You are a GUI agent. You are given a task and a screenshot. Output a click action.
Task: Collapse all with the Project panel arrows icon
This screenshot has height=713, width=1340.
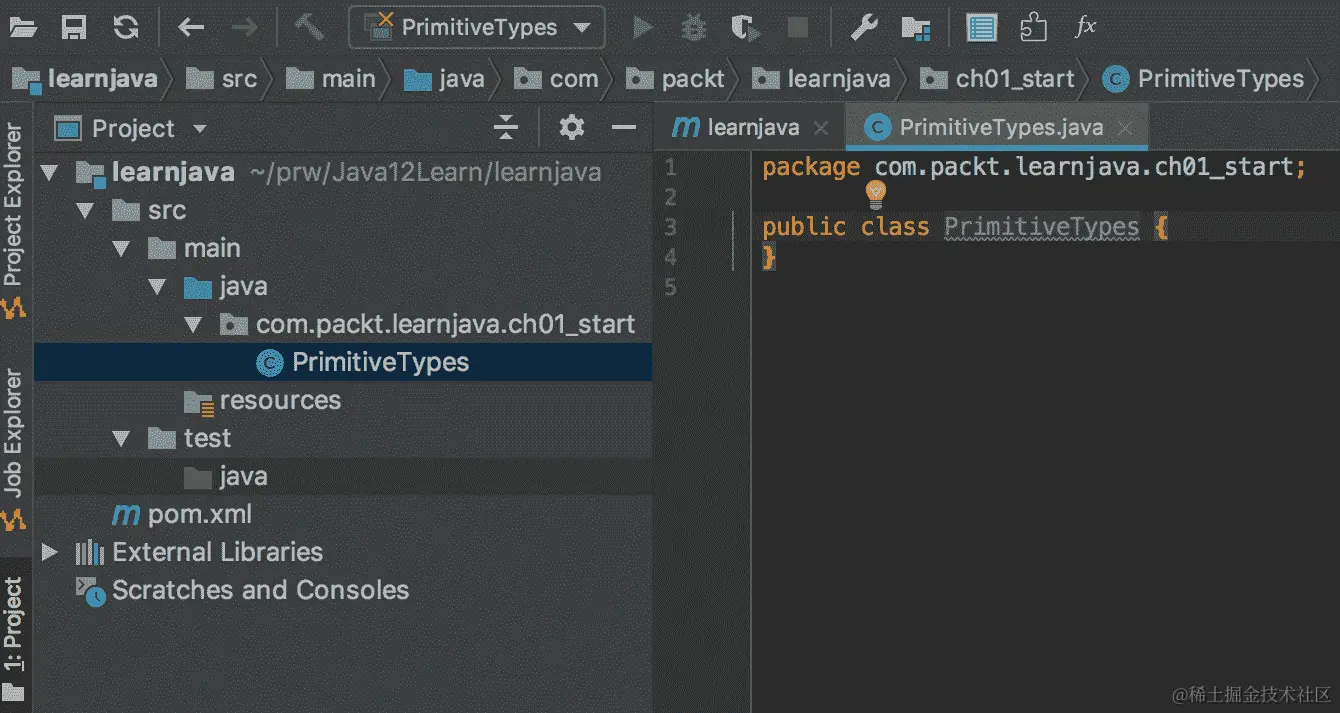tap(506, 128)
